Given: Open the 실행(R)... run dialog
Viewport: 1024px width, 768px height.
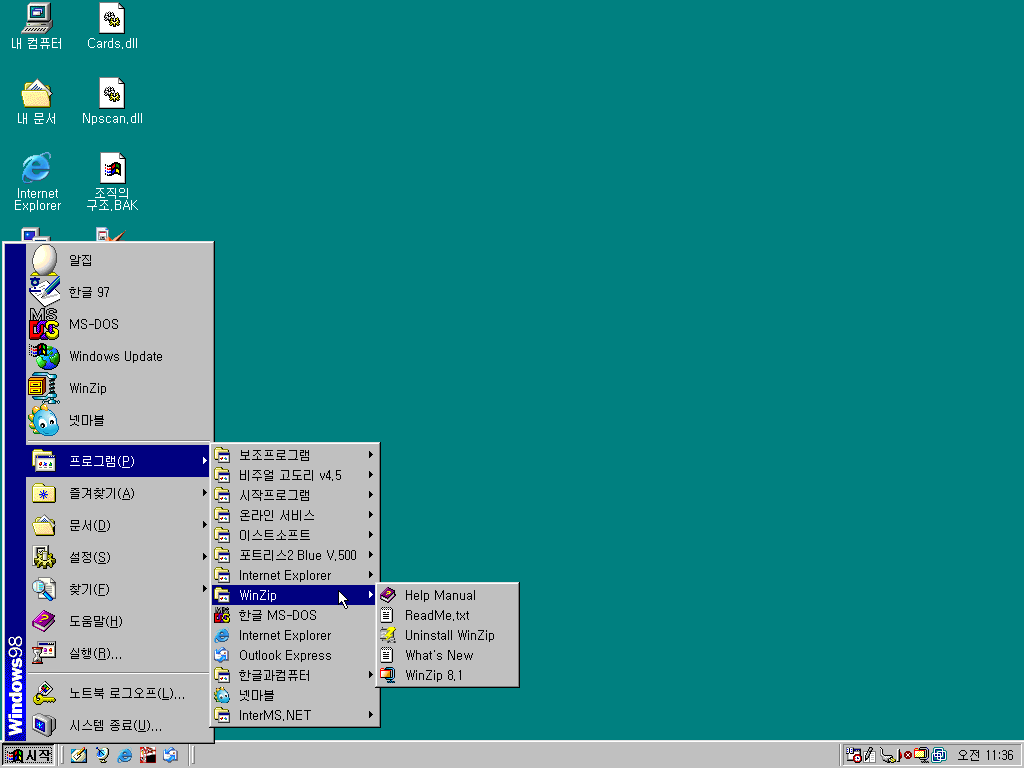Looking at the screenshot, I should (120, 653).
